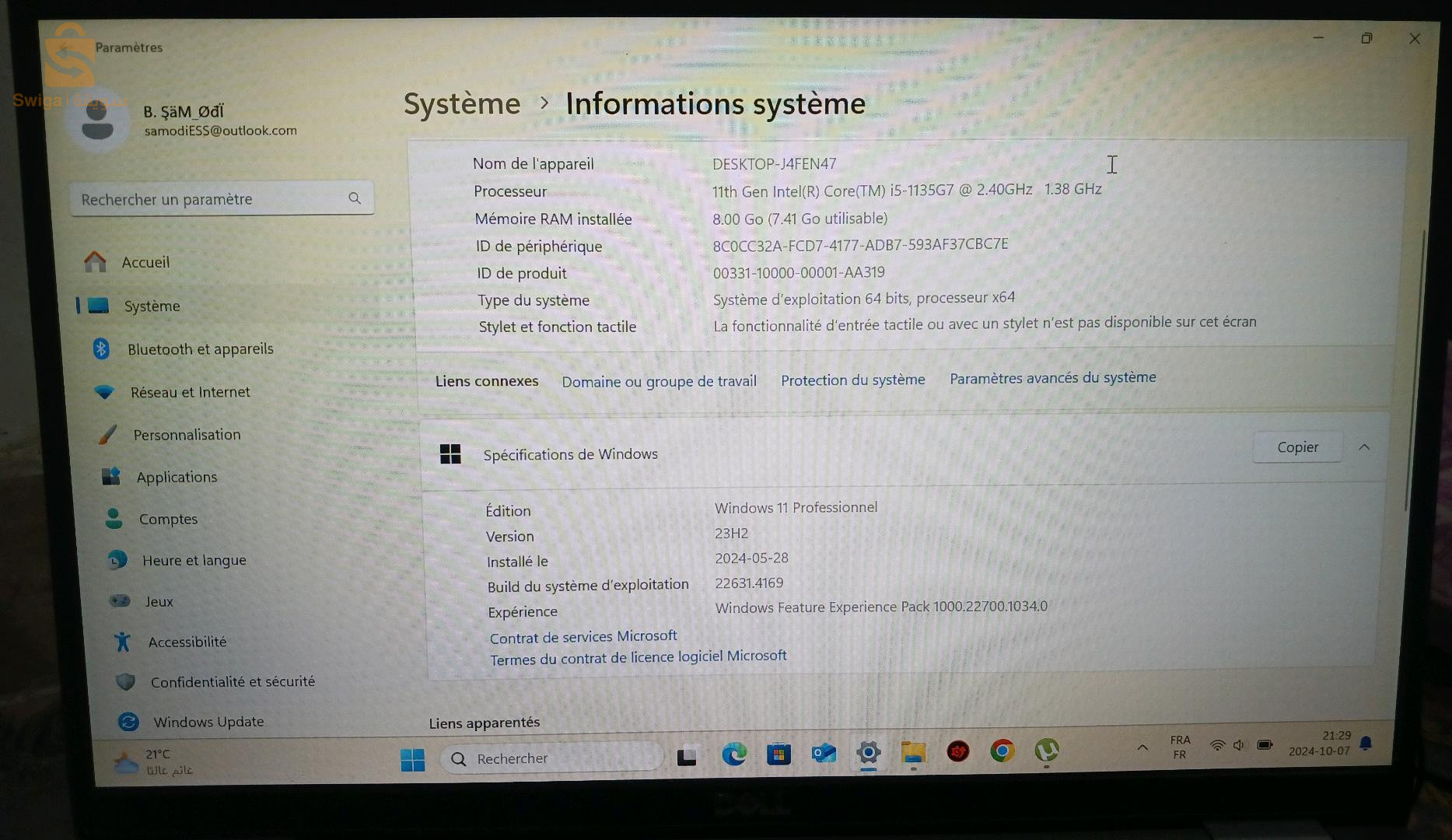
Task: Open the Windows Update page
Action: 208,722
